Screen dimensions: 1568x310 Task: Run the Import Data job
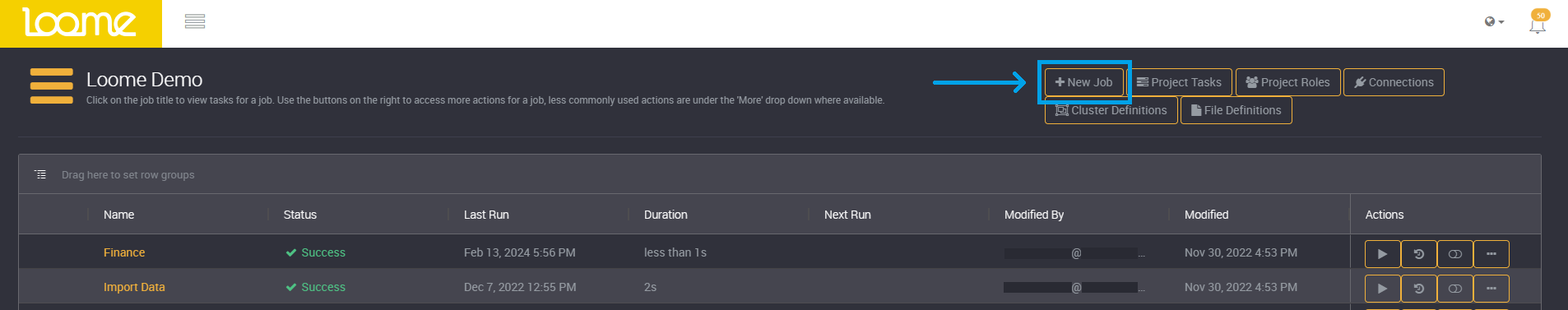pos(1382,289)
